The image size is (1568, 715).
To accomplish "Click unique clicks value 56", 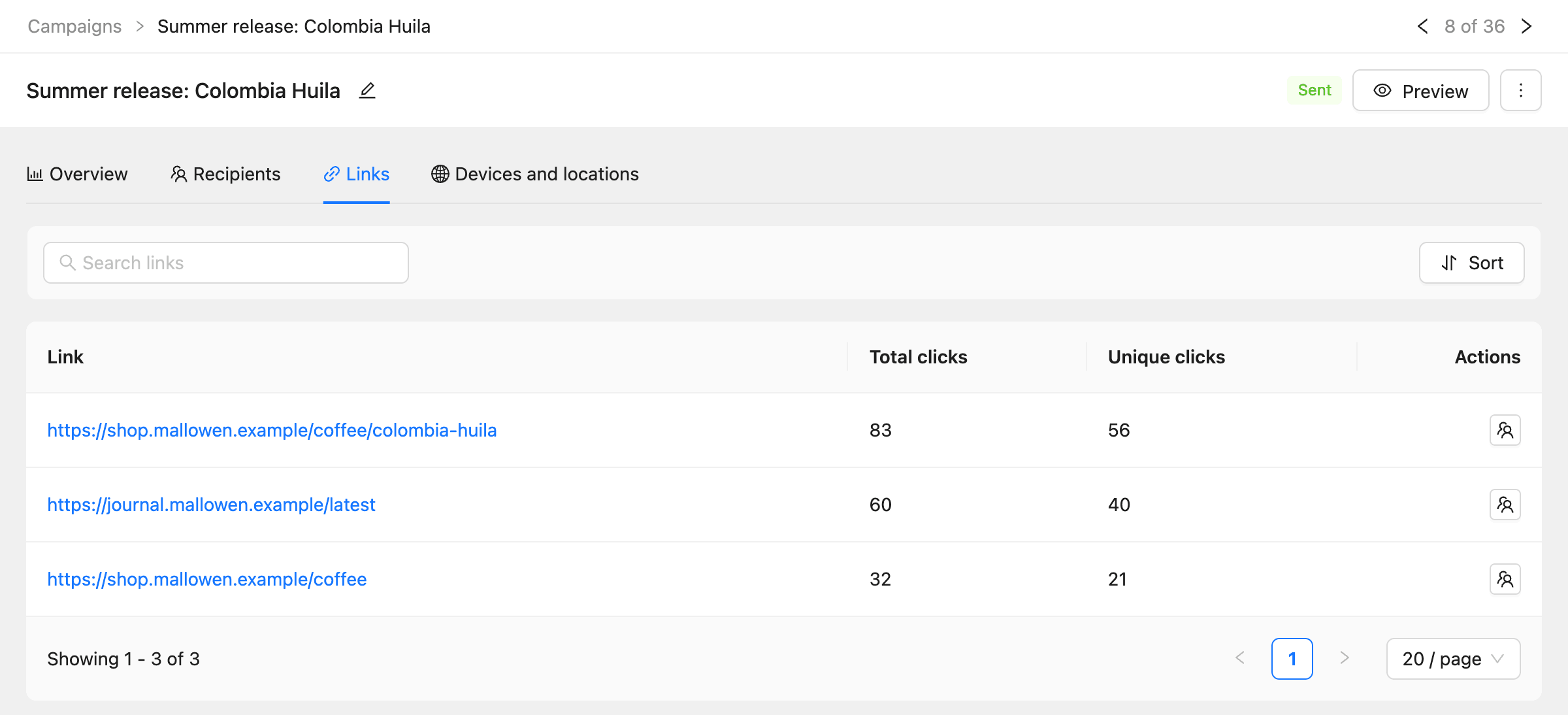I will [1119, 430].
